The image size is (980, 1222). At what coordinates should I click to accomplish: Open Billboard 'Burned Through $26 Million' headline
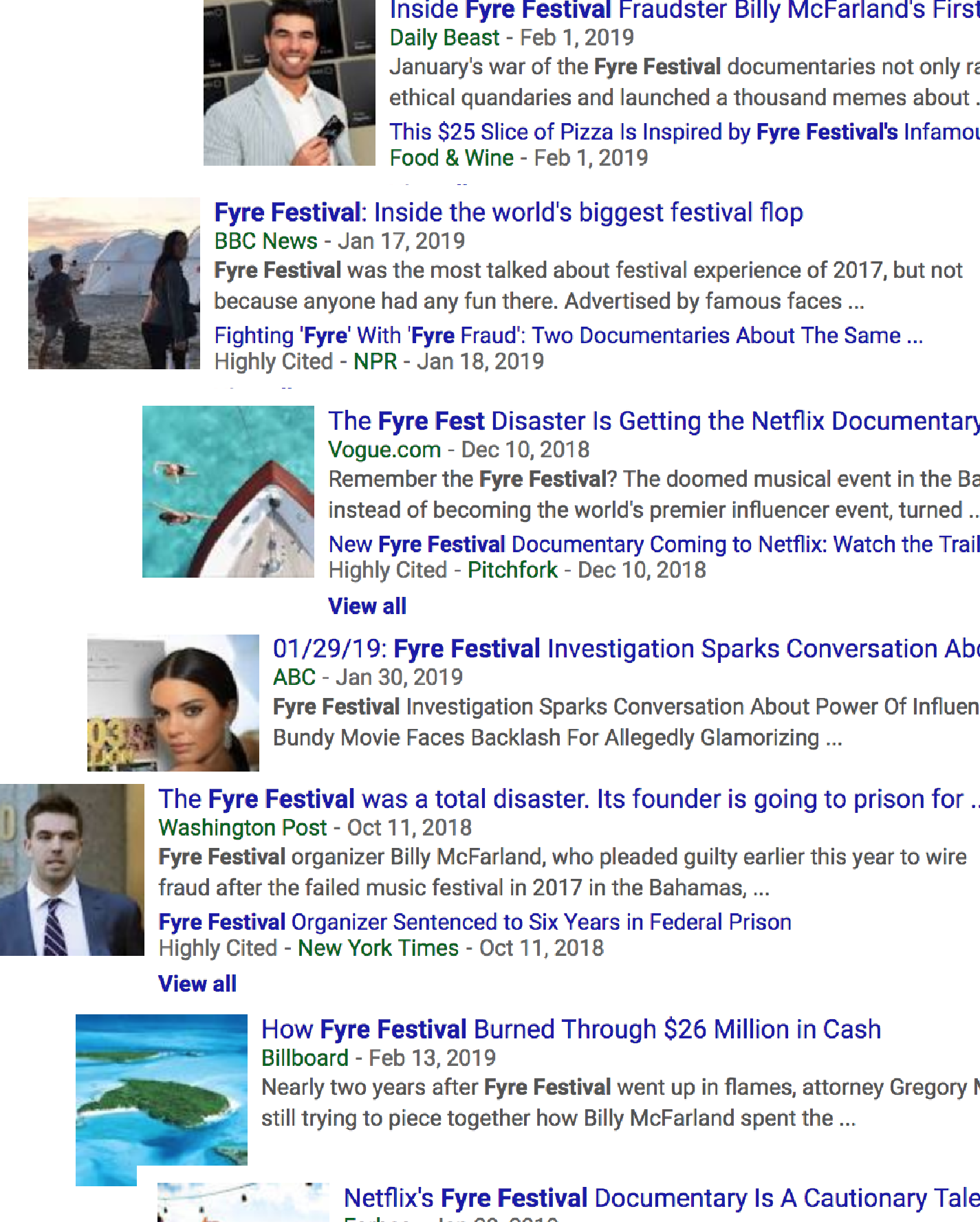click(571, 1029)
